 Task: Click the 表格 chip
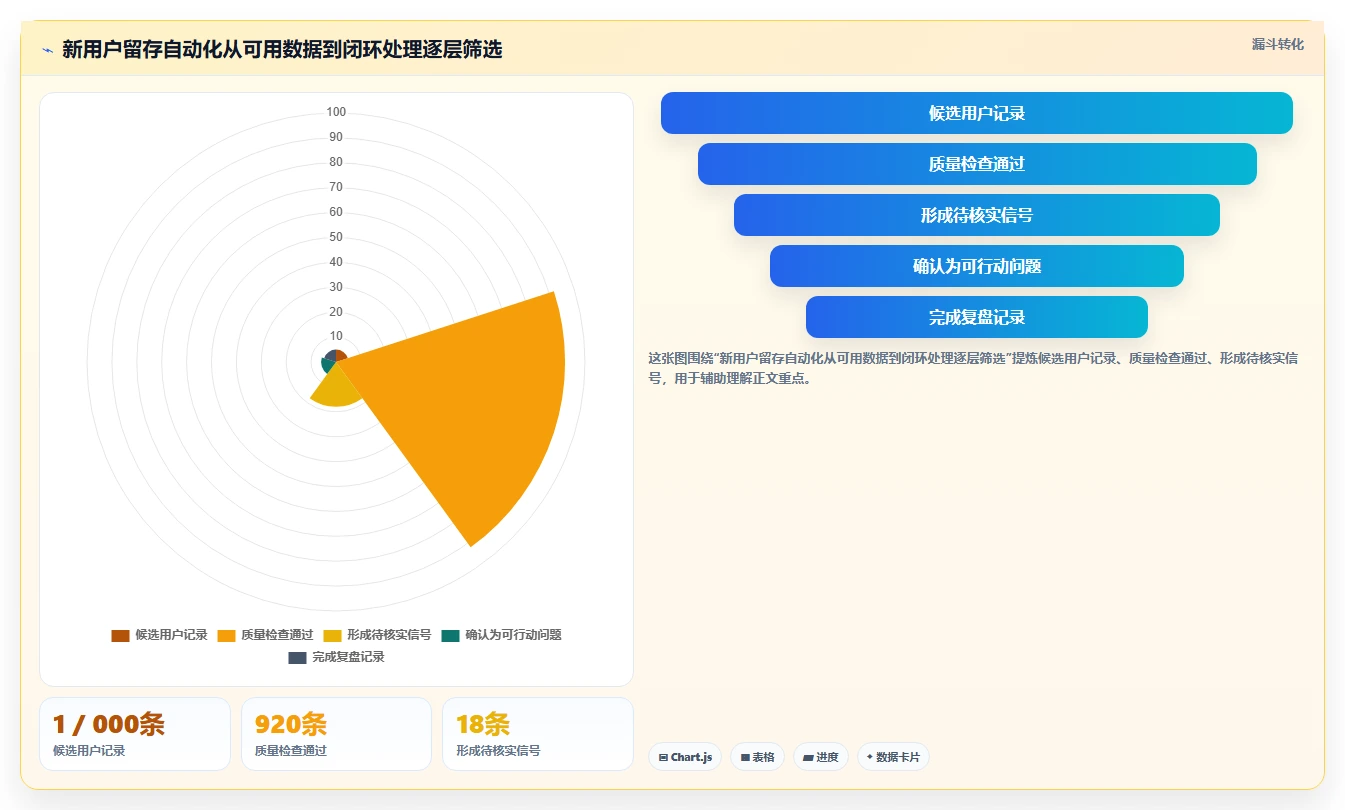pos(757,757)
